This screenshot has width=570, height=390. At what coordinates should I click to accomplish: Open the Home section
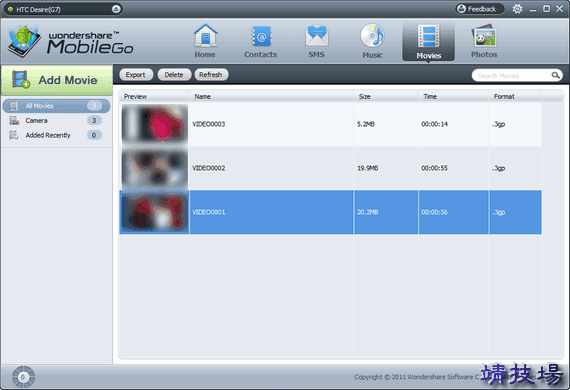pos(205,41)
